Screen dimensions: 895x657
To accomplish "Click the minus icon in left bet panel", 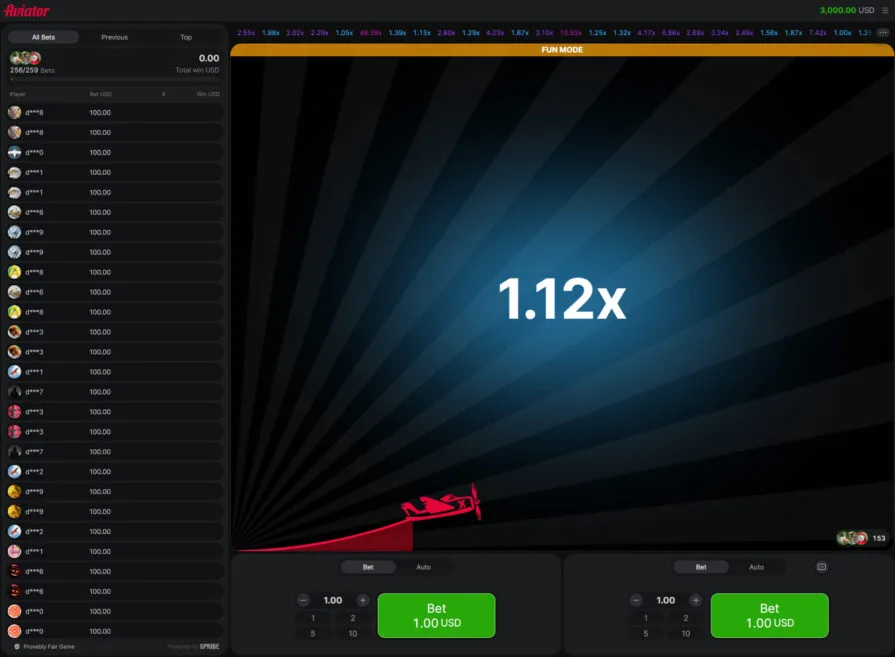I will click(x=304, y=600).
